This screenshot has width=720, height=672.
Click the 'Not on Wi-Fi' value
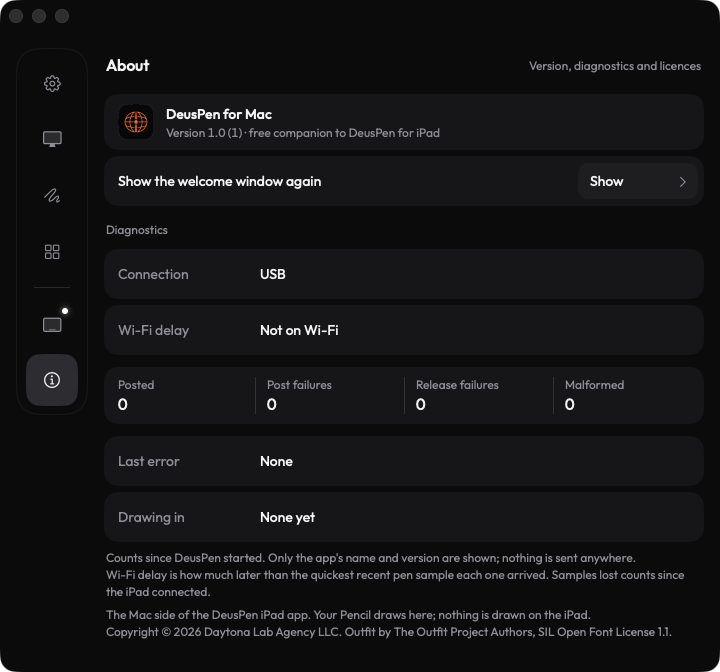pyautogui.click(x=299, y=330)
